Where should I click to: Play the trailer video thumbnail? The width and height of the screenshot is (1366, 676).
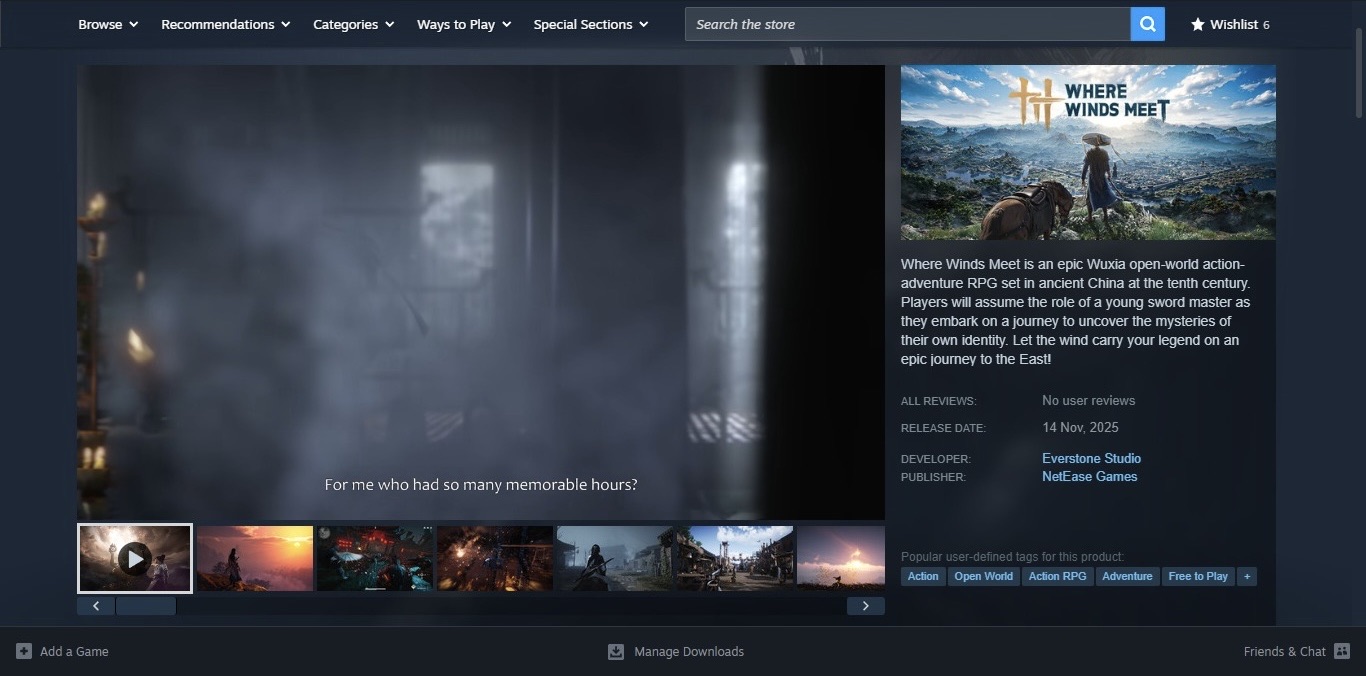[x=135, y=558]
